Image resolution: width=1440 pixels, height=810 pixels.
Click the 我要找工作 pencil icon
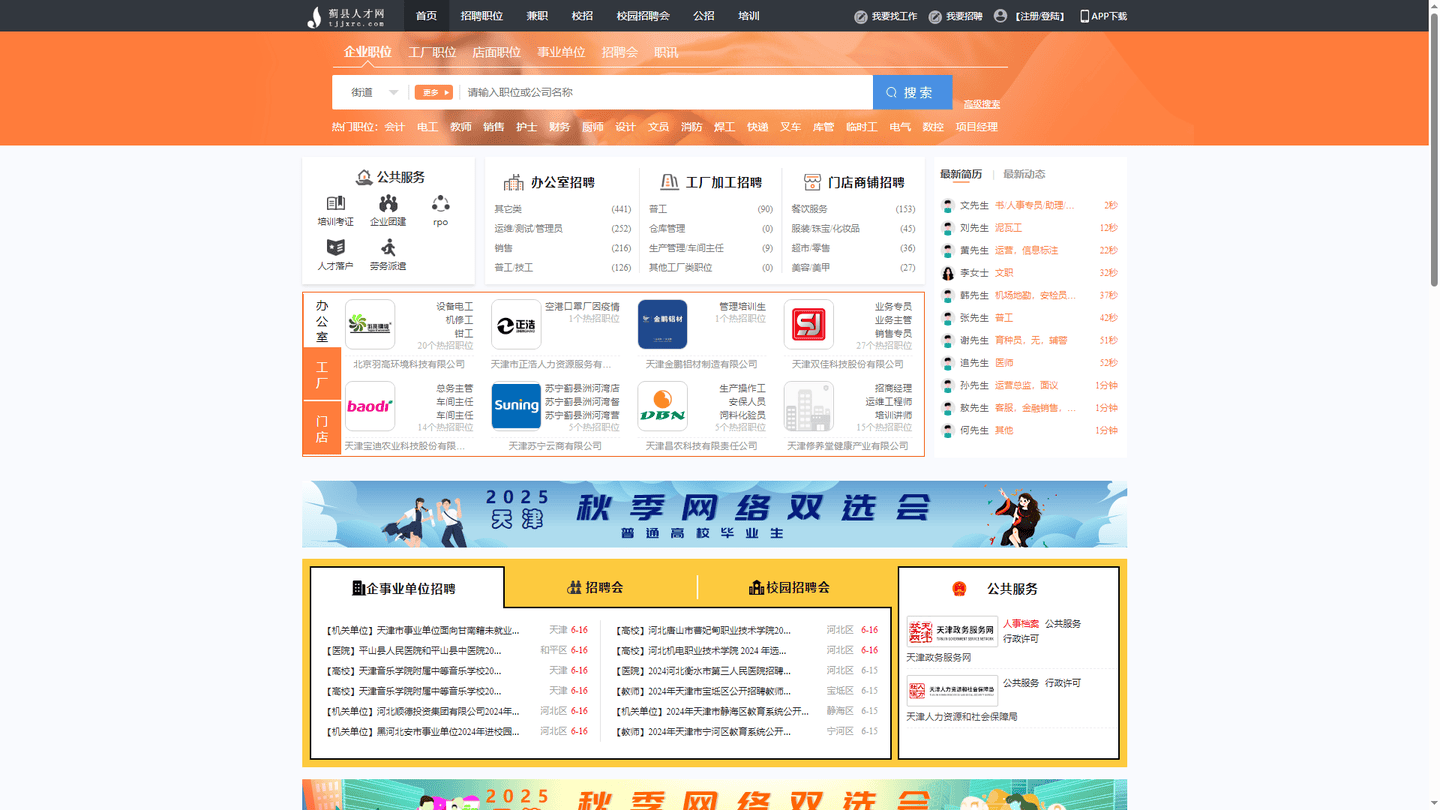tap(860, 16)
